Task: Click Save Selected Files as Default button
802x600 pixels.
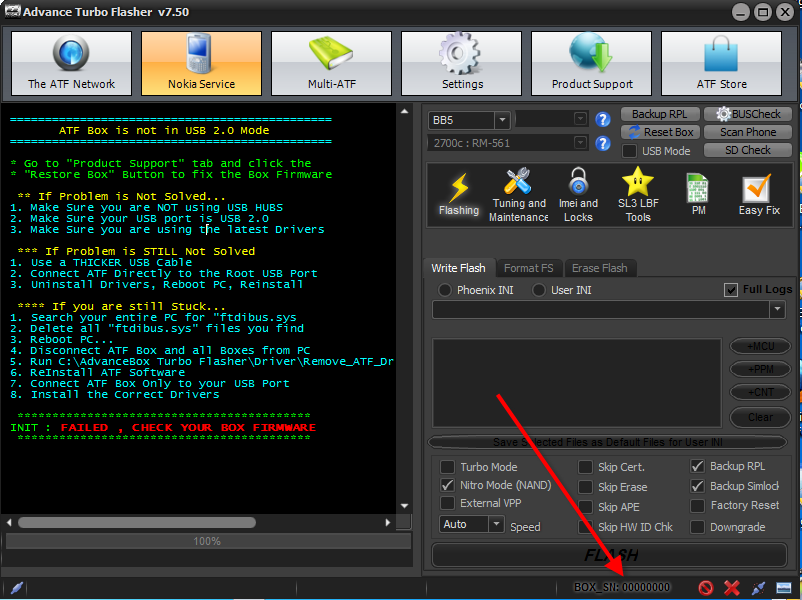Action: pos(607,442)
